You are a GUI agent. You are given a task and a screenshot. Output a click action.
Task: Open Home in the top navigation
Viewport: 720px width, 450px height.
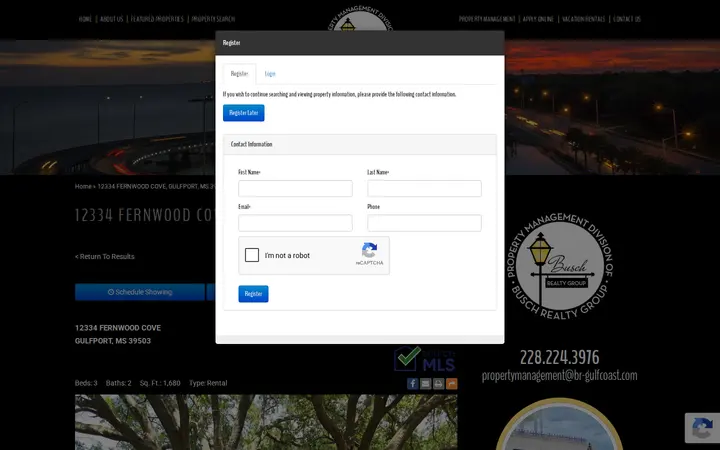(85, 19)
